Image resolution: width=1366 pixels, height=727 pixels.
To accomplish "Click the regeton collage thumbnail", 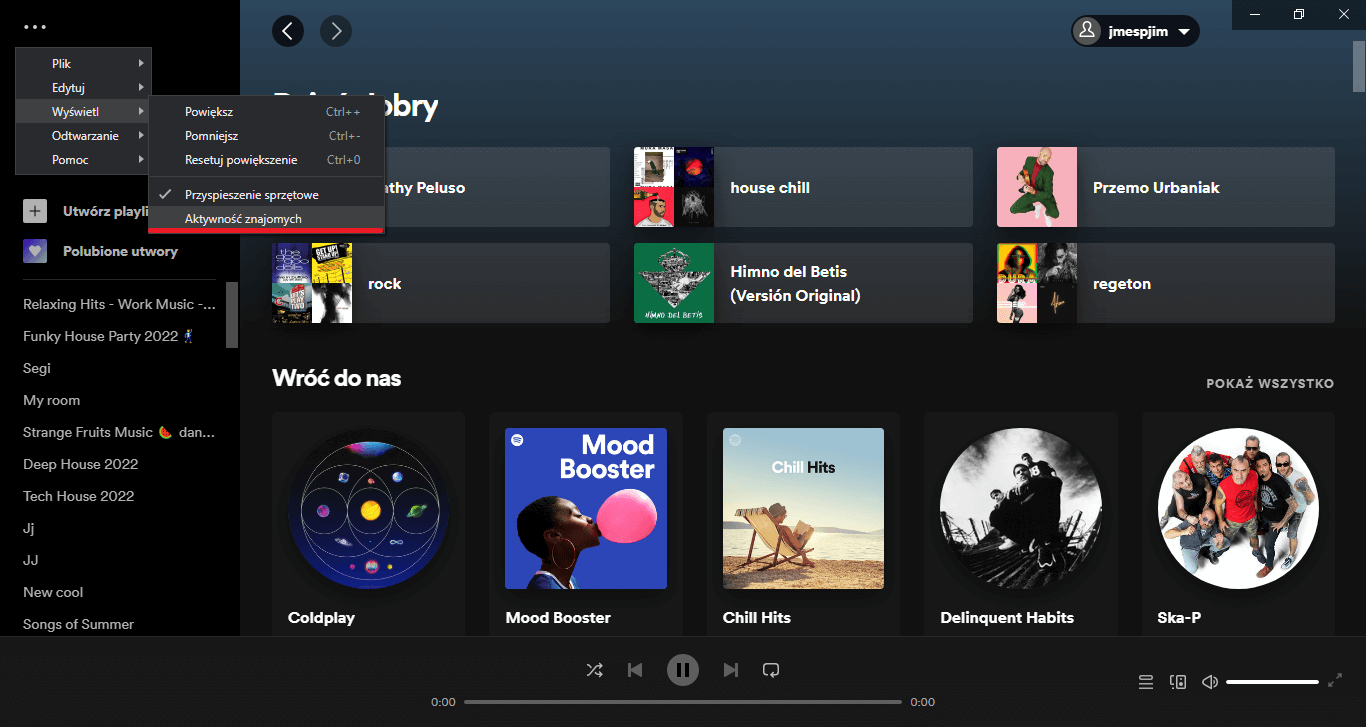I will (1037, 283).
